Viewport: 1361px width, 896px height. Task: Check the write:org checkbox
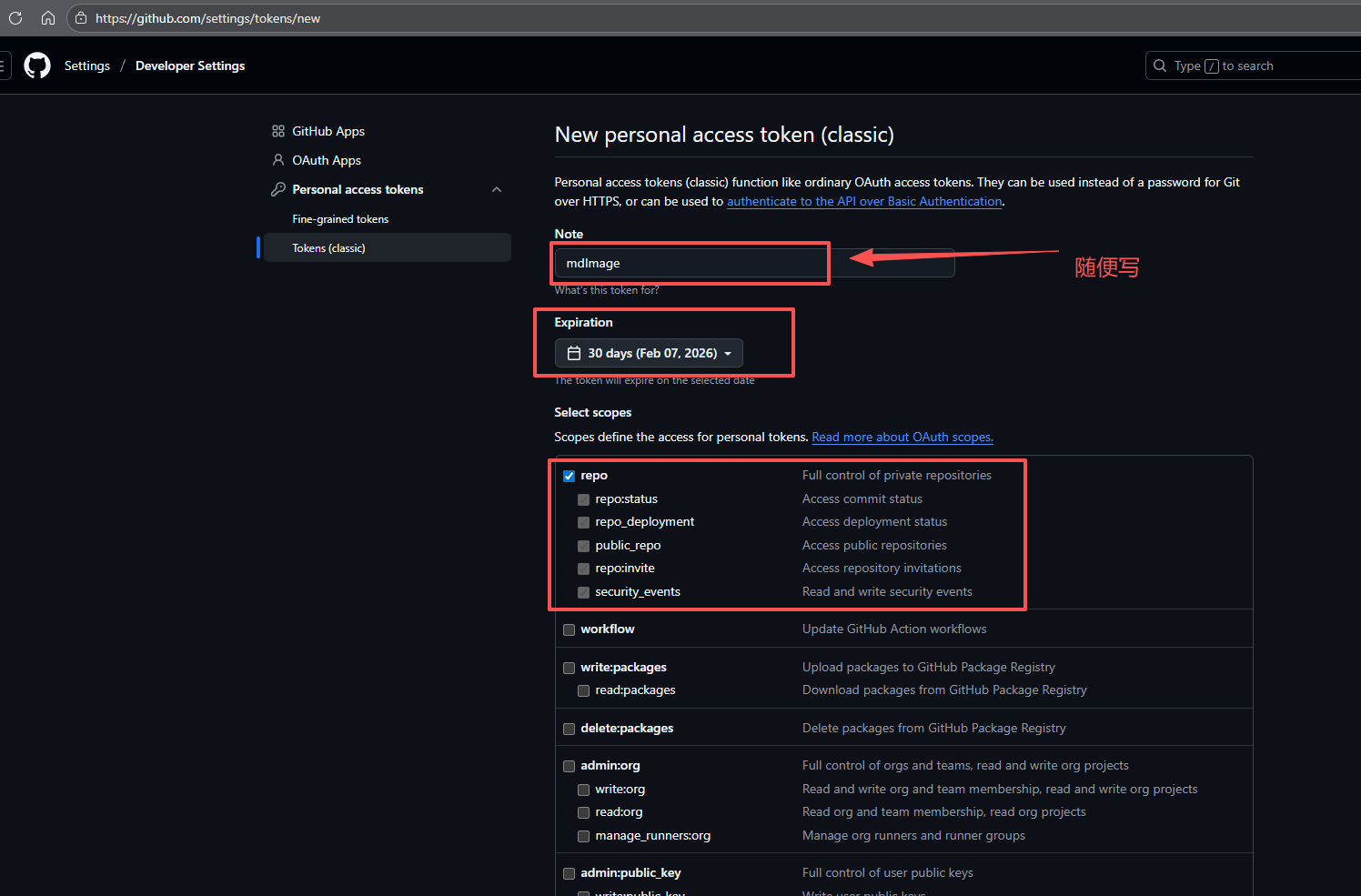[x=583, y=790]
